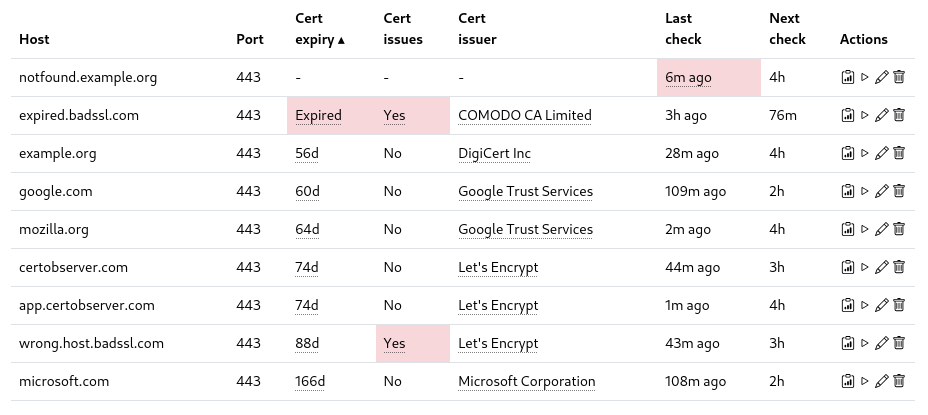Edit the app.certobserver.com host entry
The image size is (928, 415).
coord(881,305)
